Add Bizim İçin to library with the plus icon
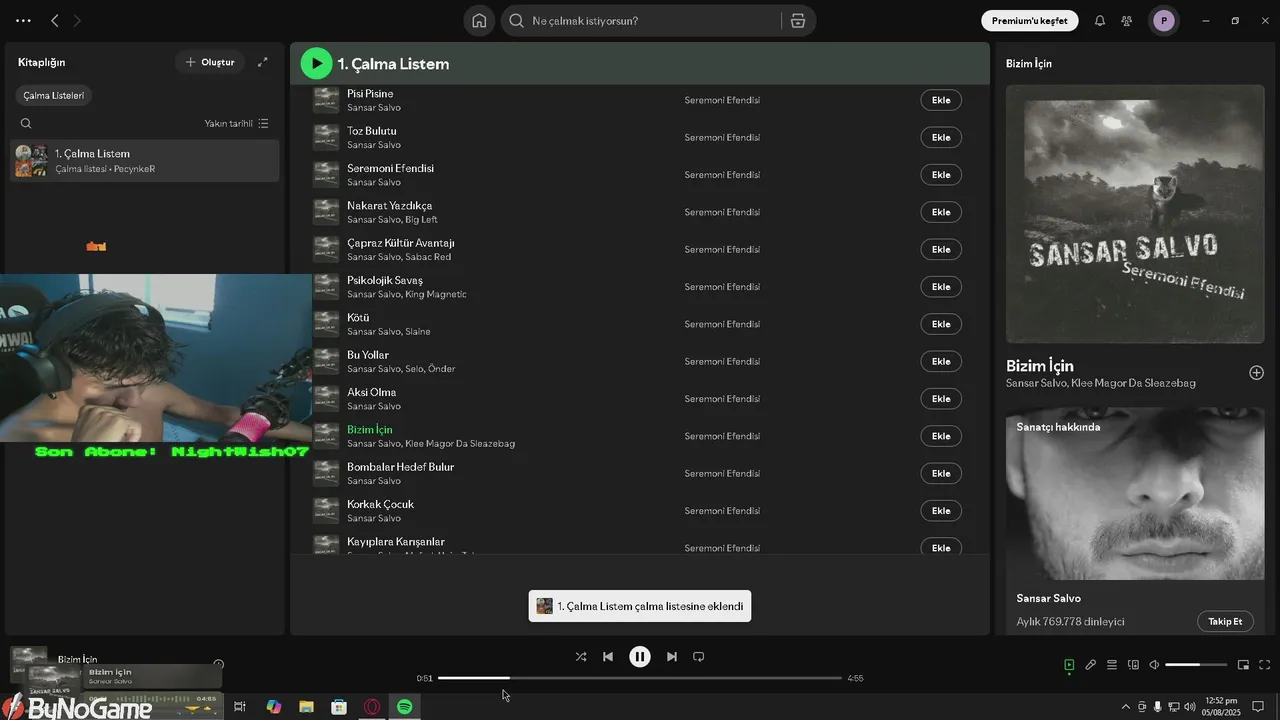The height and width of the screenshot is (720, 1280). click(1257, 373)
